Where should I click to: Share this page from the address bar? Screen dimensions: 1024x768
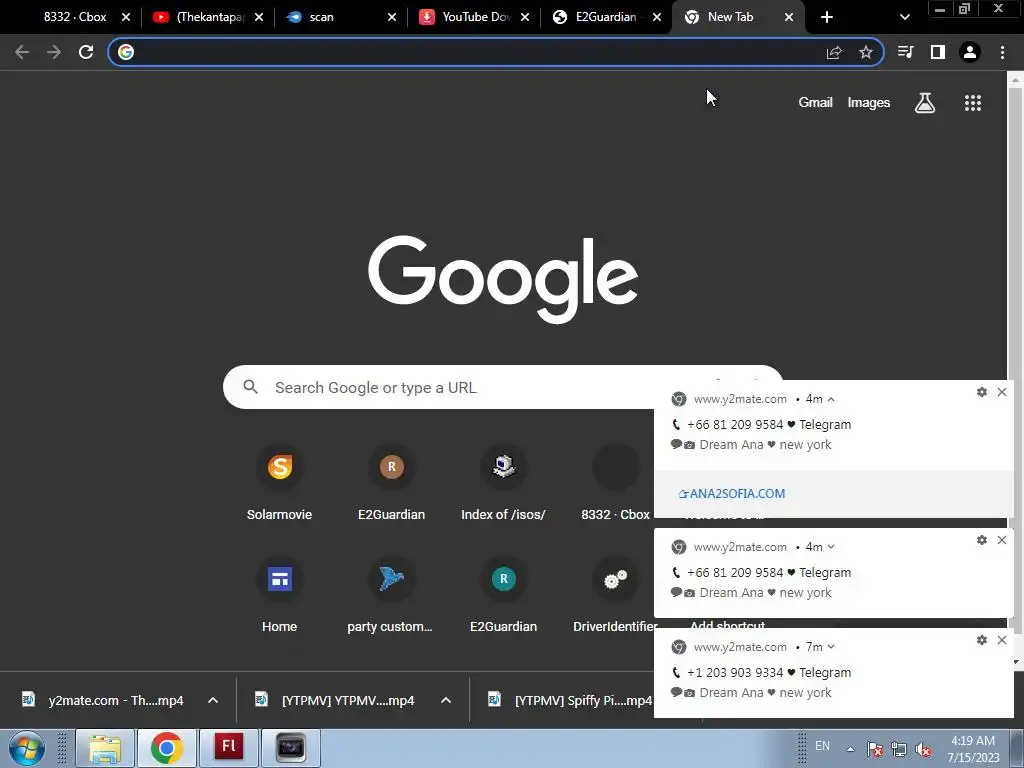click(x=834, y=52)
